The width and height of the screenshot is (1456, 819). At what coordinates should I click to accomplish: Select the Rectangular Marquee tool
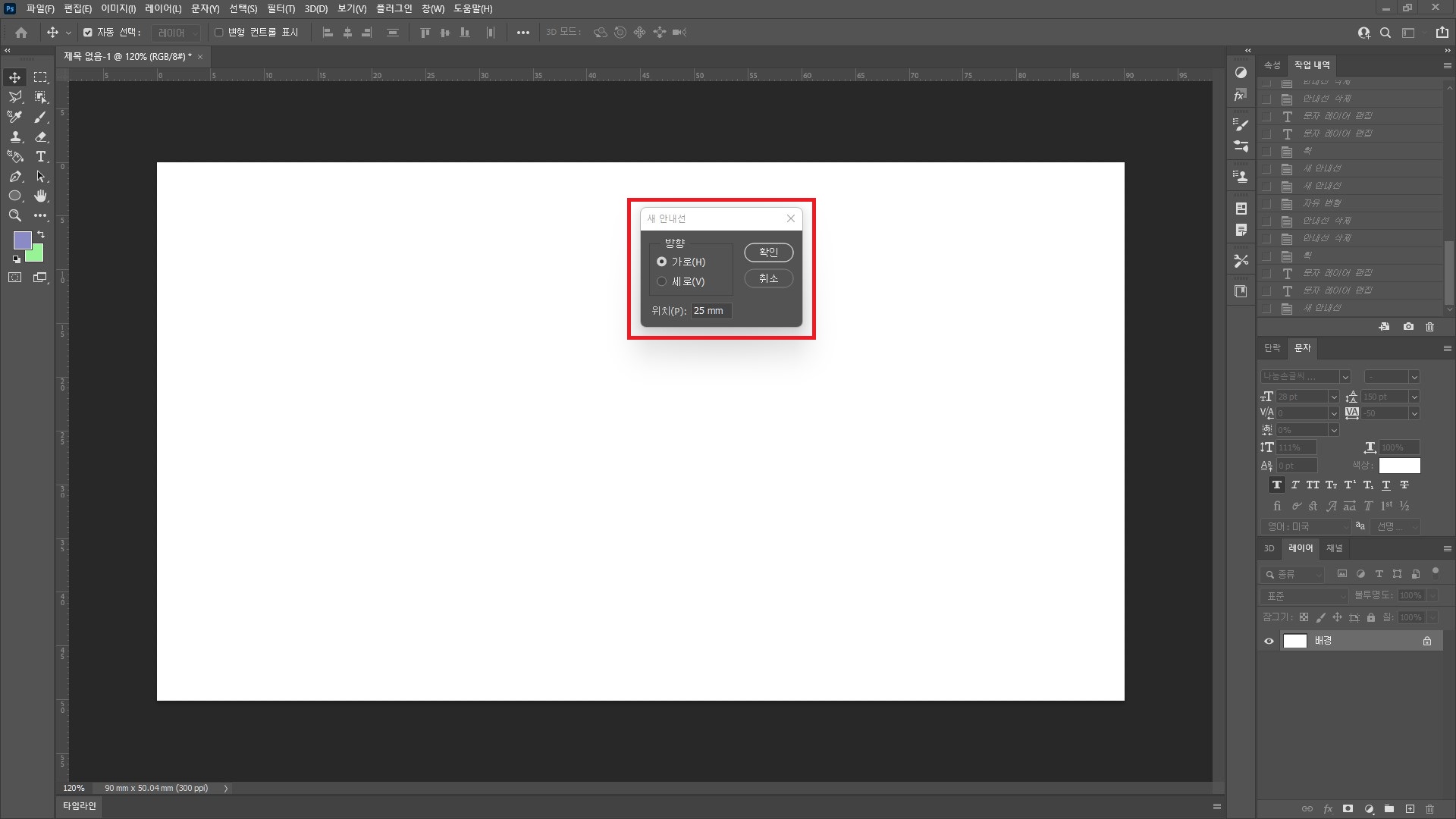41,77
